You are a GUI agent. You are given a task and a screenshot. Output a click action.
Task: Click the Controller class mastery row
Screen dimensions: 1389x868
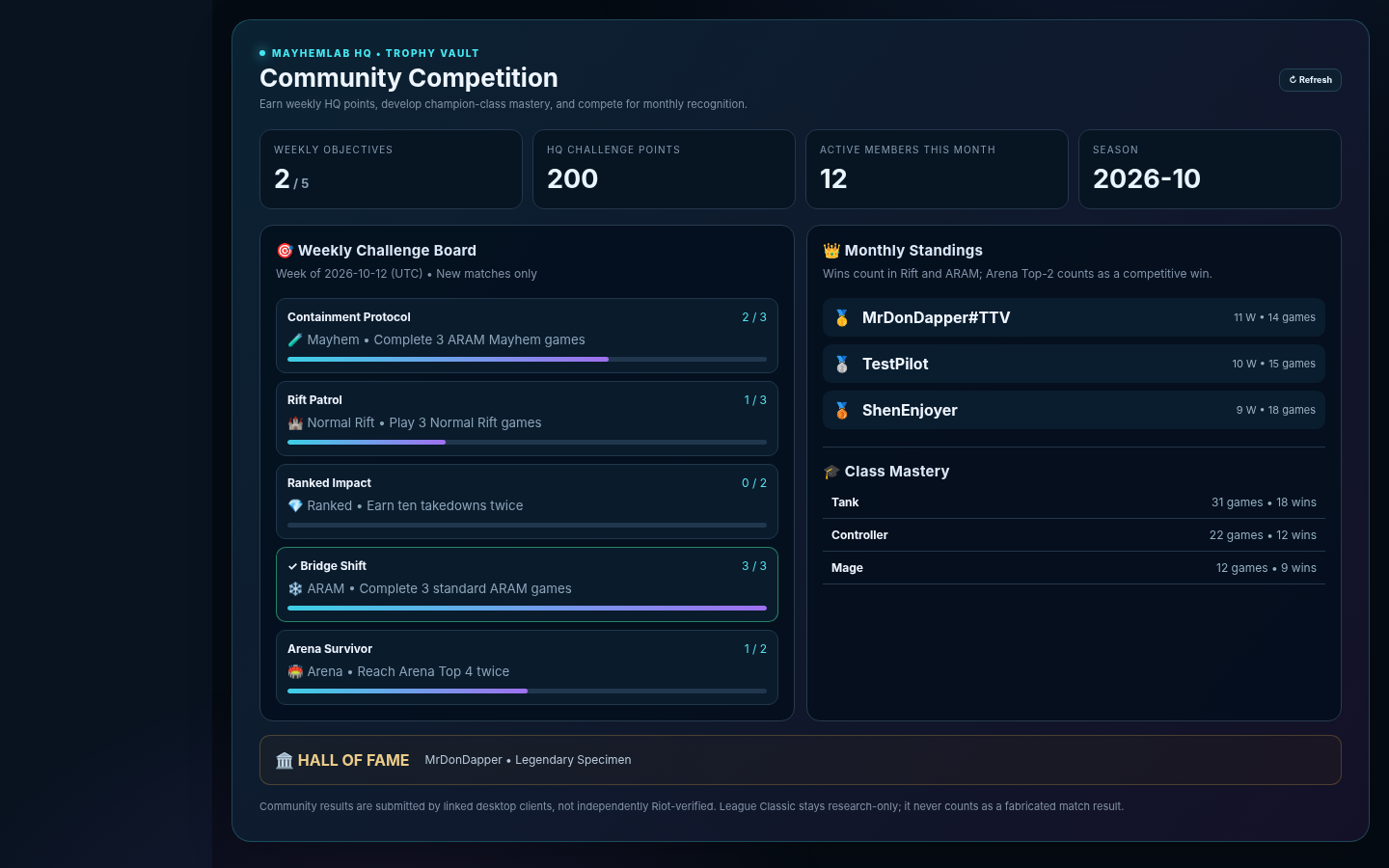[x=1074, y=535]
